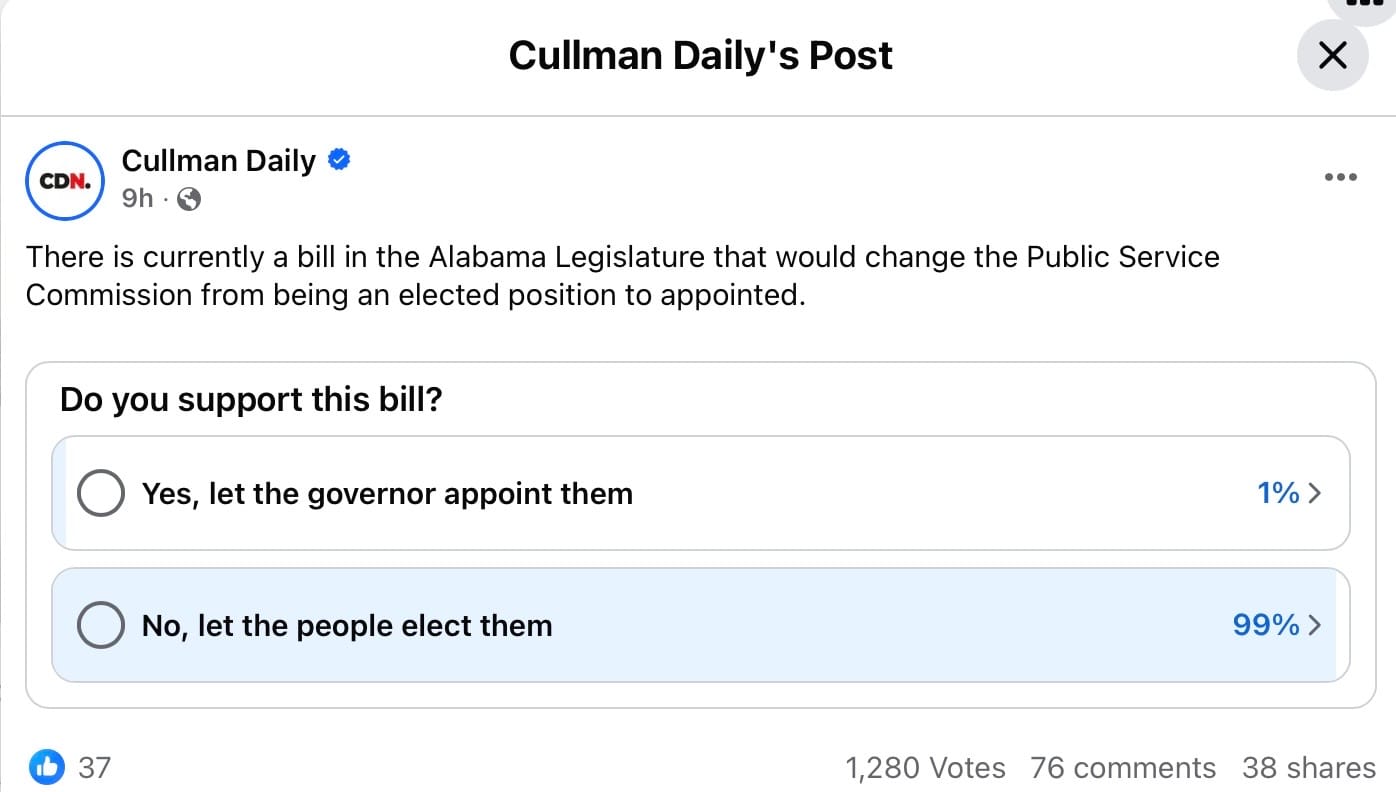The image size is (1396, 792).
Task: Click the 99% result percentage
Action: (x=1266, y=625)
